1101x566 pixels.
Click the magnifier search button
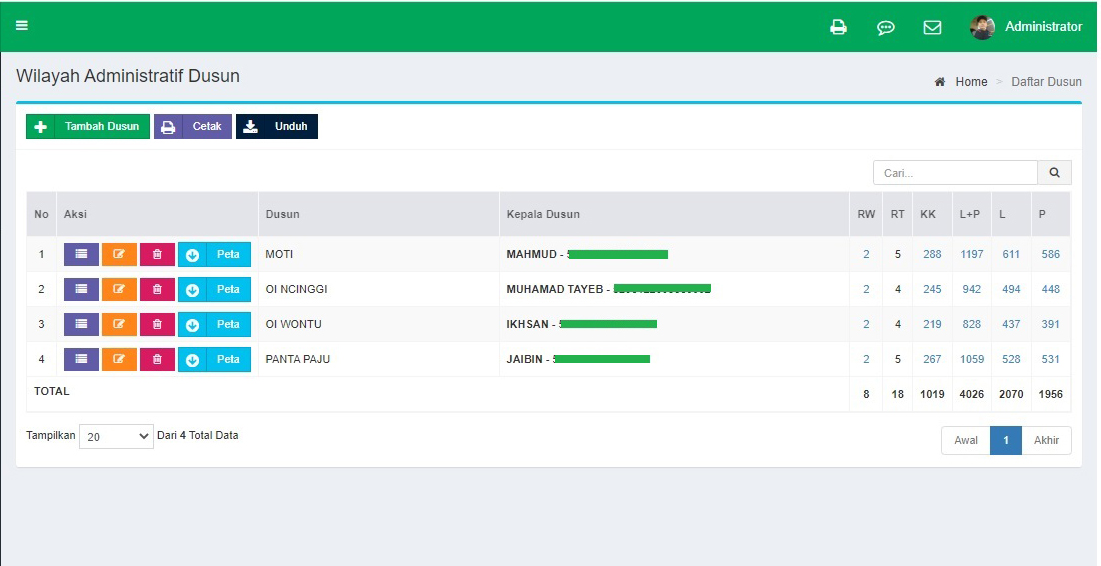(1054, 173)
